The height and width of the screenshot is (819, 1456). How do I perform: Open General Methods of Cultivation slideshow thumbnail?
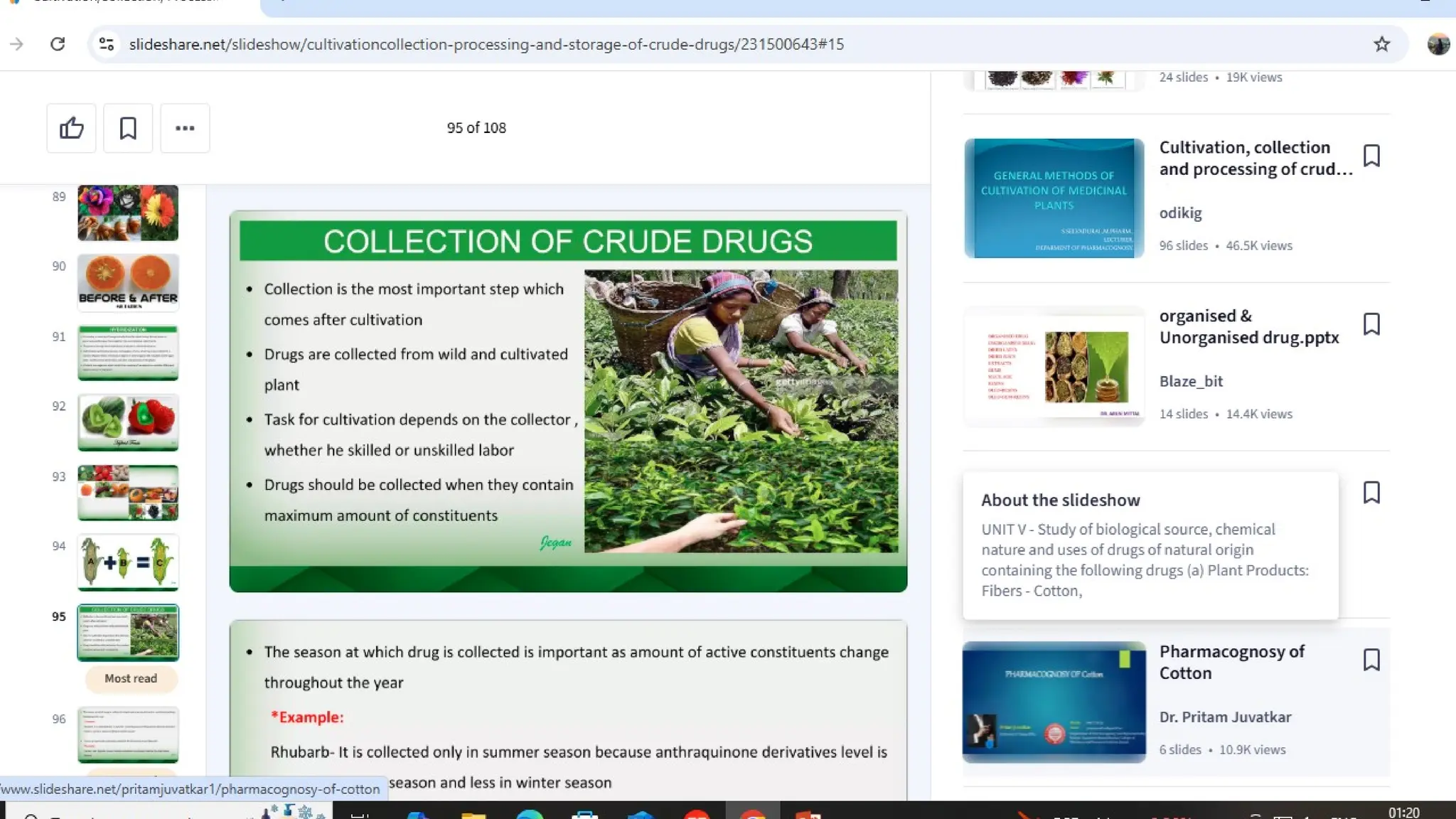pyautogui.click(x=1054, y=198)
